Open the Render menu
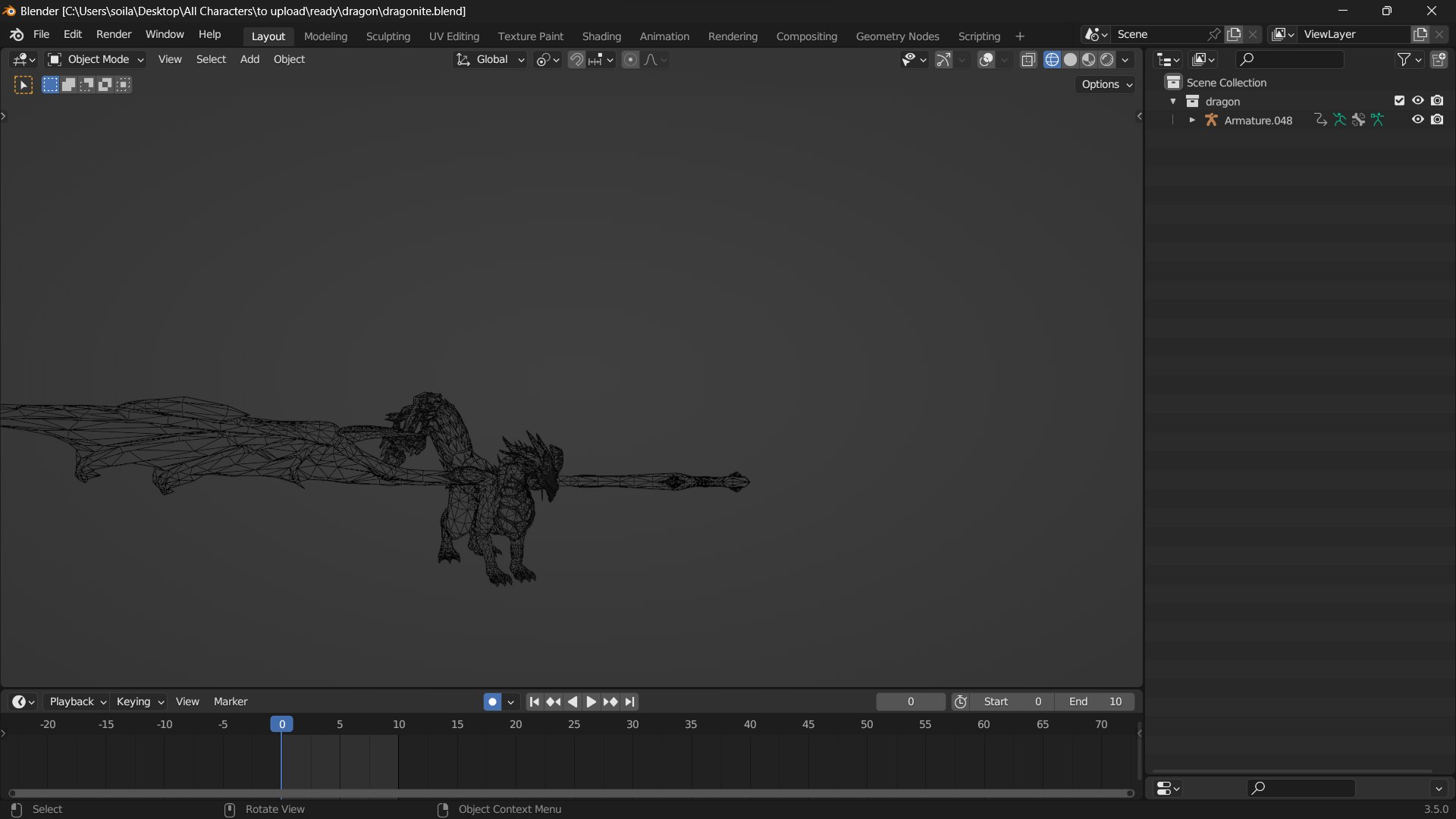The height and width of the screenshot is (819, 1456). [x=114, y=35]
